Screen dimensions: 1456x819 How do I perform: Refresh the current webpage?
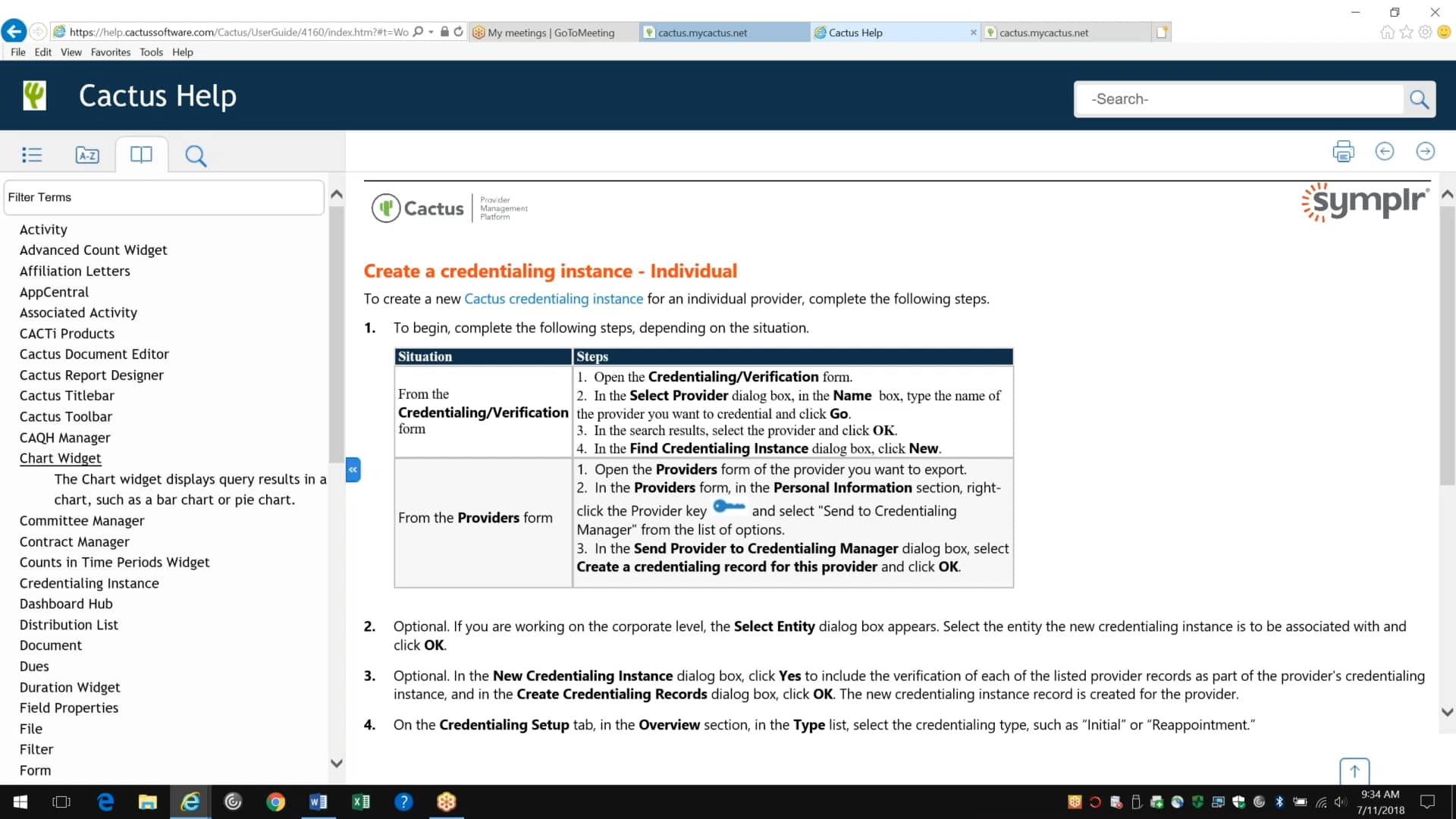(459, 32)
